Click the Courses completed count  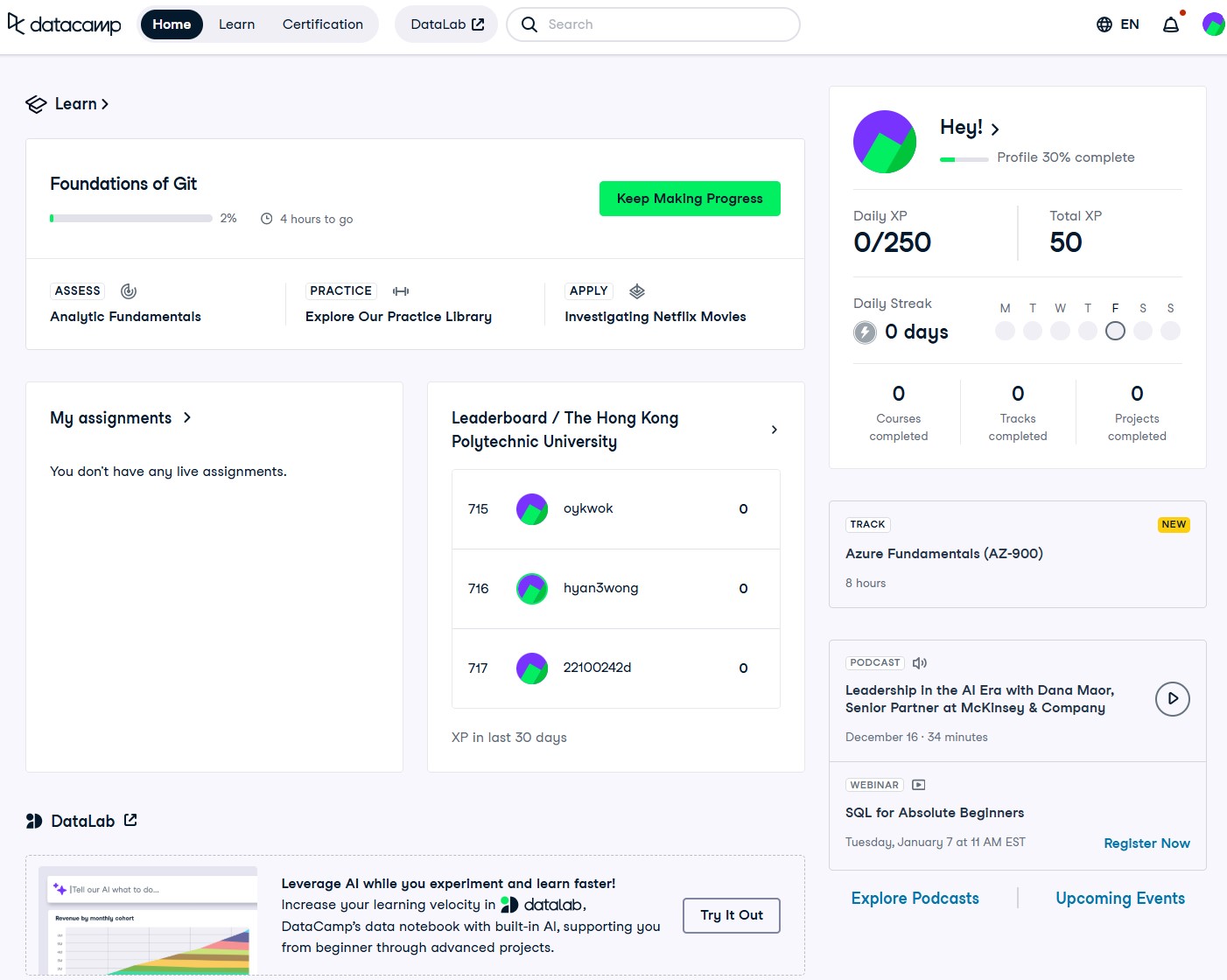pyautogui.click(x=899, y=394)
